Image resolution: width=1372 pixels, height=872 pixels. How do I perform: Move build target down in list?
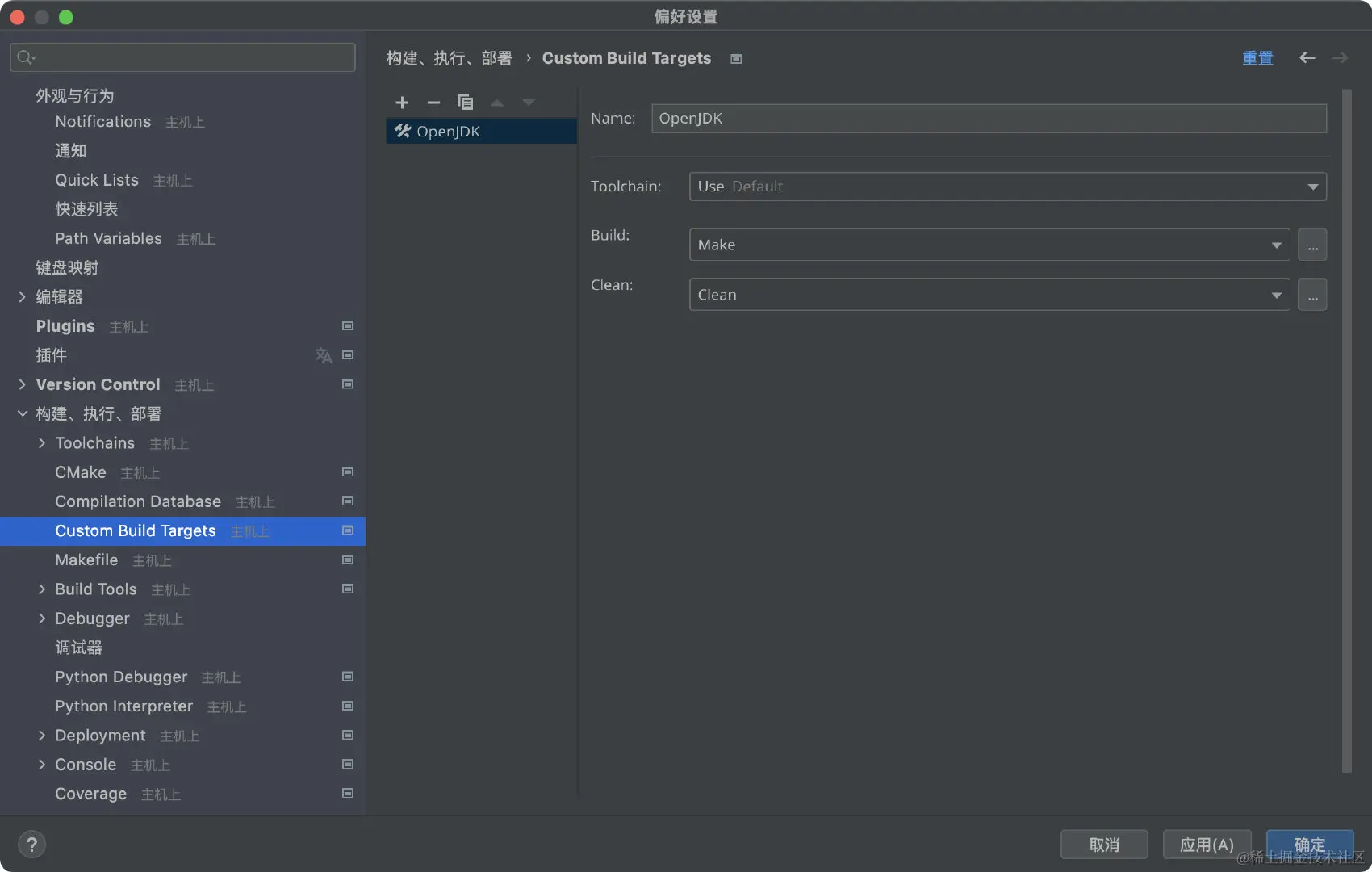click(x=529, y=103)
